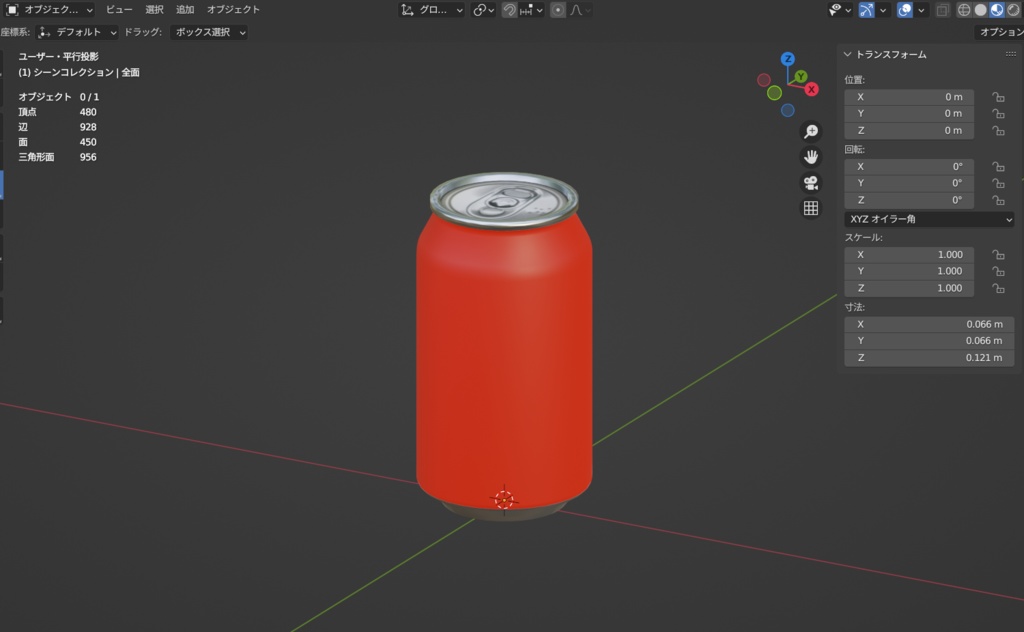Click scale X 1.000 field
Screen dimensions: 1024x632
coord(909,255)
